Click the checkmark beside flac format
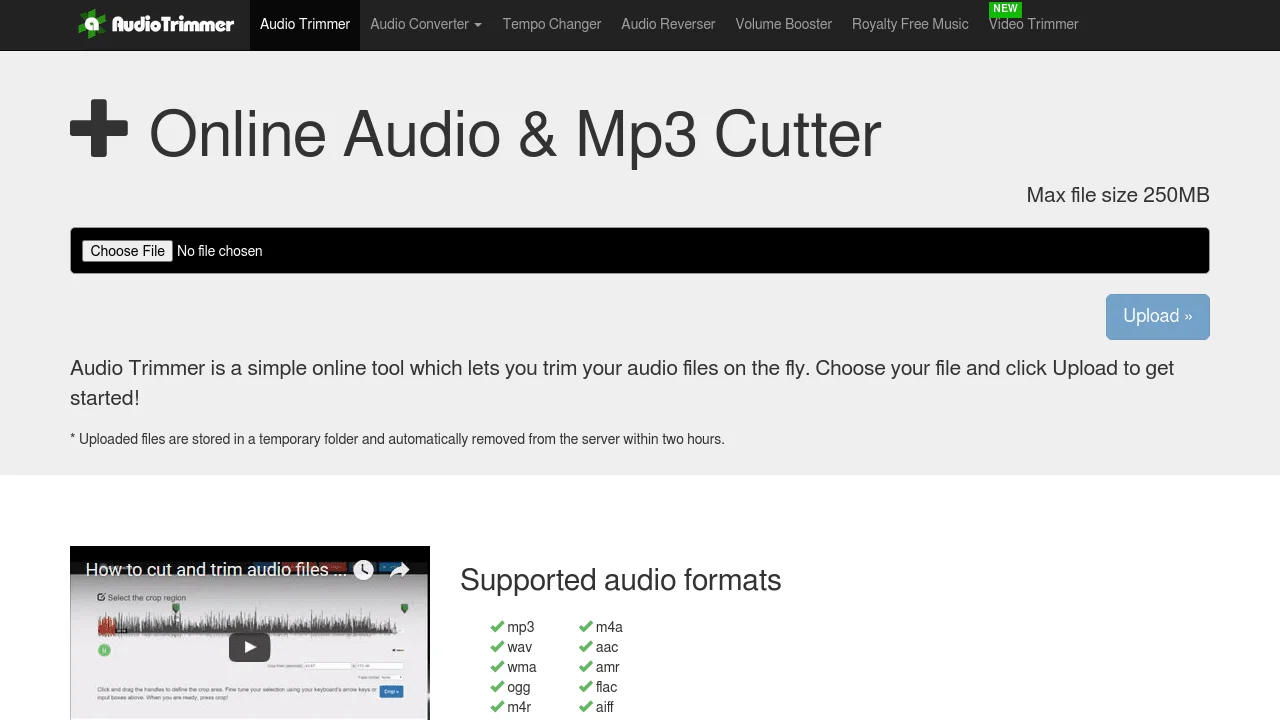The width and height of the screenshot is (1280, 720). click(586, 687)
